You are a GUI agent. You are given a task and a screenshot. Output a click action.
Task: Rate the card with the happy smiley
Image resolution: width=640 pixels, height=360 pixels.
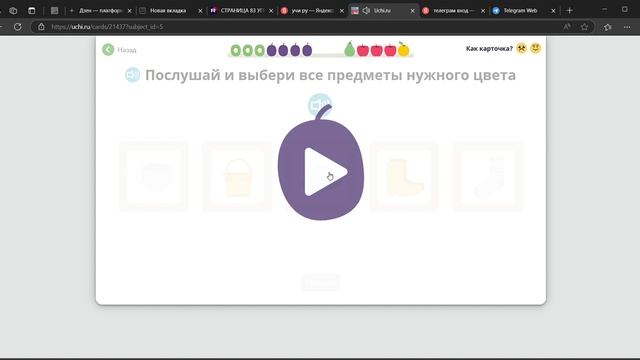[536, 48]
